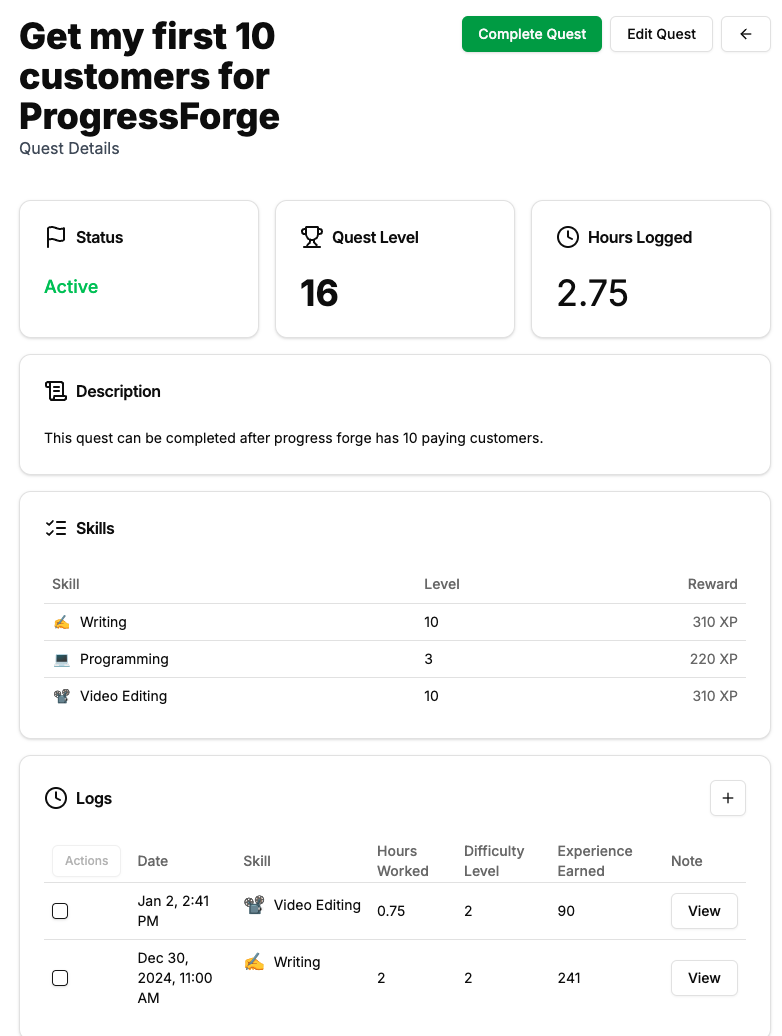
Task: Go back using the arrow button
Action: 746,34
